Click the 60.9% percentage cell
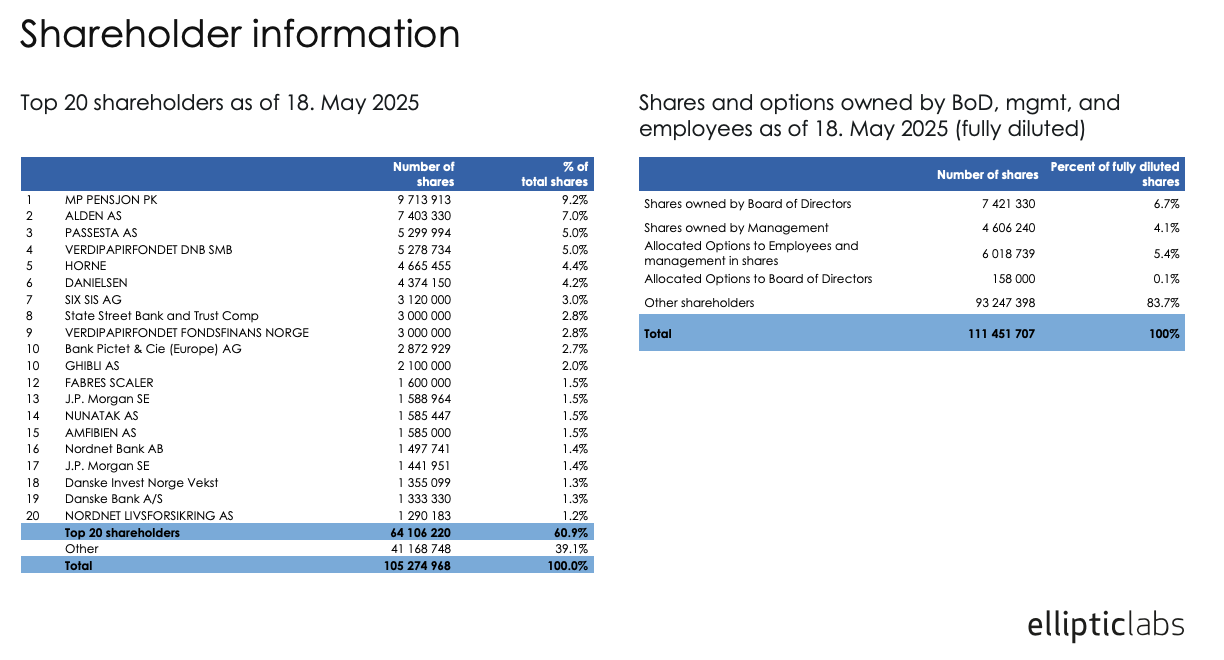1224x660 pixels. [x=572, y=533]
